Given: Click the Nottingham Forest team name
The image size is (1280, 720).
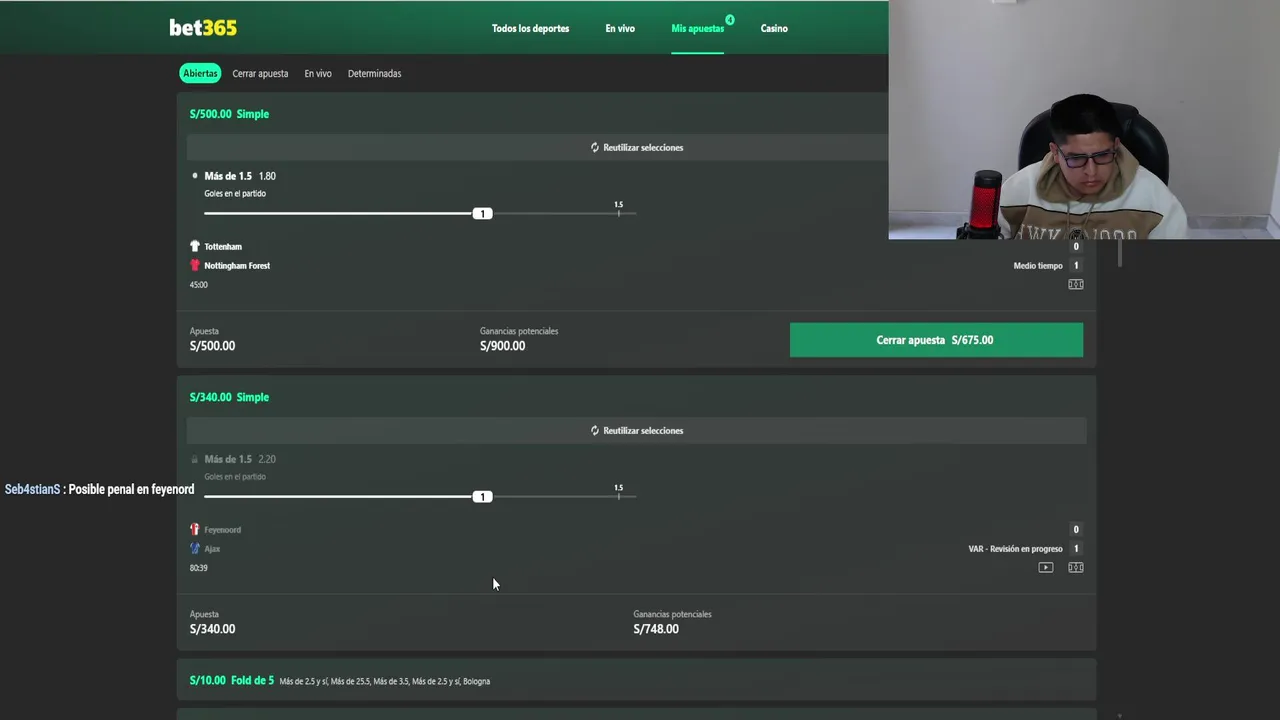Looking at the screenshot, I should [237, 265].
